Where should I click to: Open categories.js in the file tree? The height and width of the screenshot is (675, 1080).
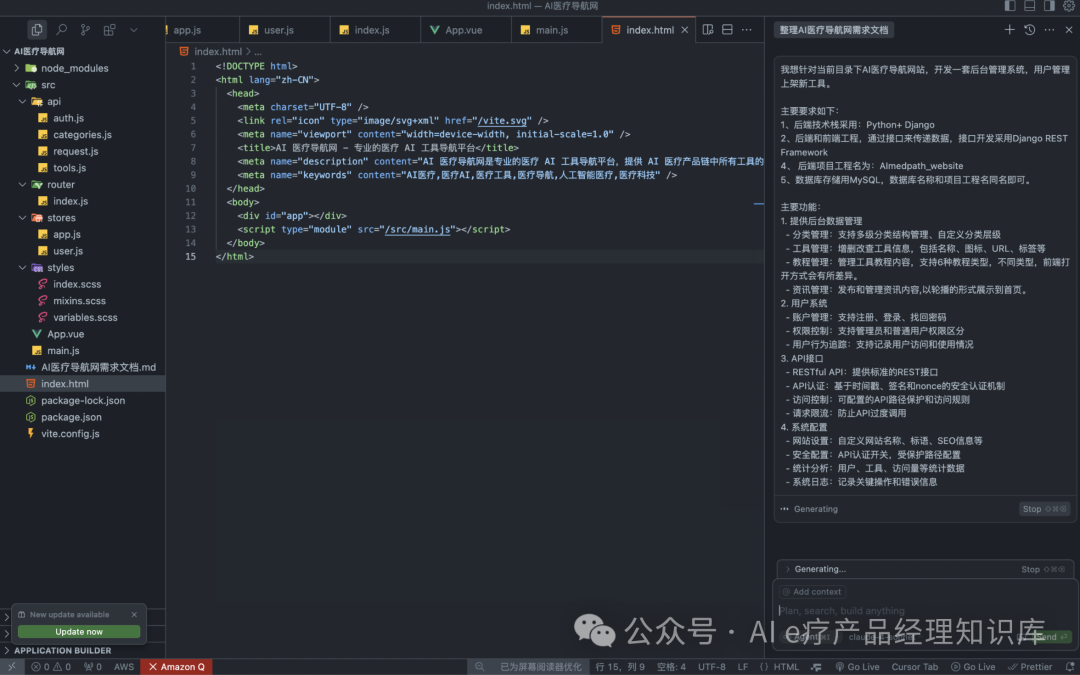82,135
